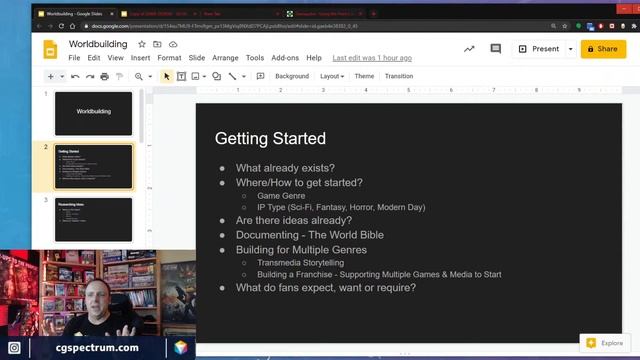Click the 'Getting Started' slide title
The height and width of the screenshot is (360, 640).
[270, 138]
